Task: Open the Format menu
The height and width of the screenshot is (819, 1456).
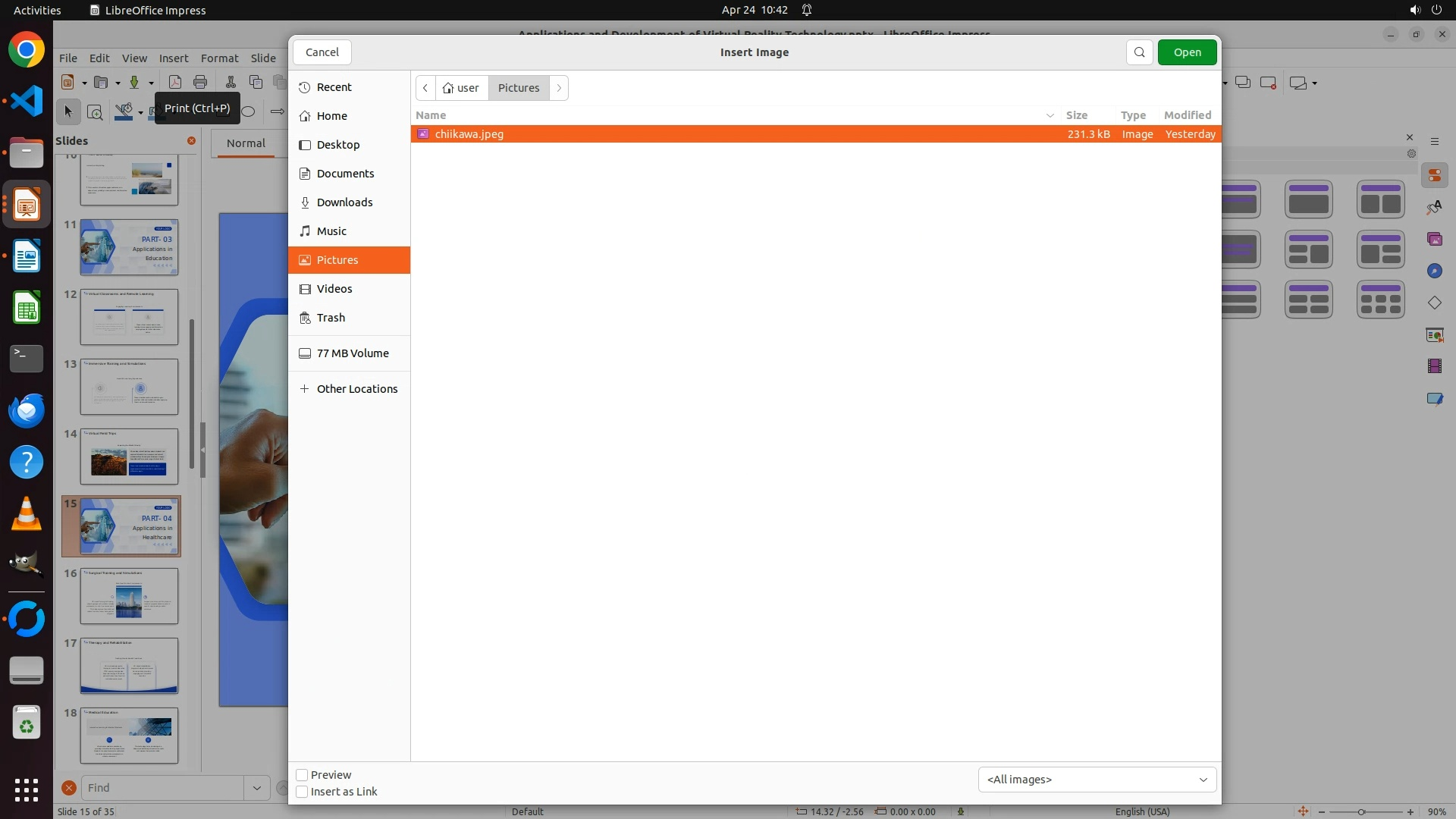Action: tap(219, 58)
